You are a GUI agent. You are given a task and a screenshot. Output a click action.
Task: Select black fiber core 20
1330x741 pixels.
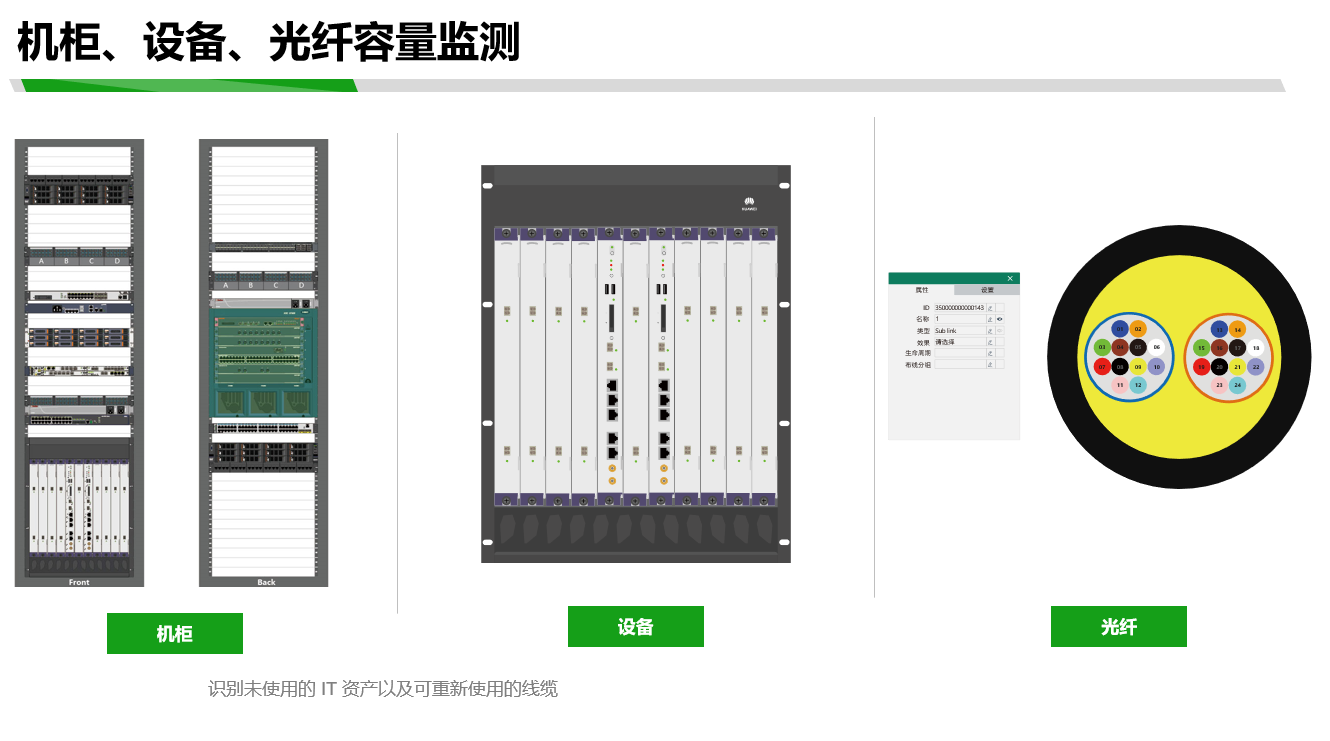tap(1219, 366)
